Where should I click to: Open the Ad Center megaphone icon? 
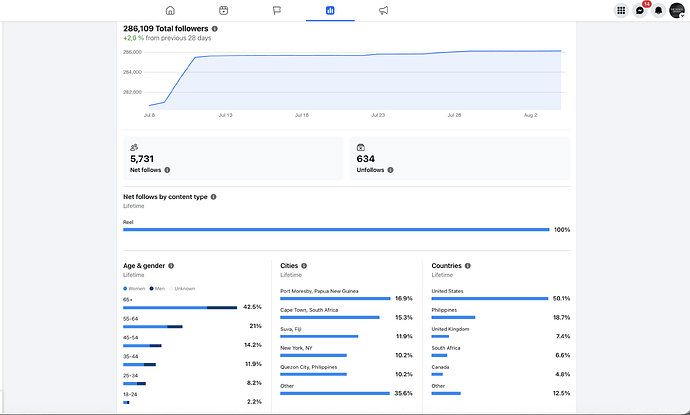[383, 10]
